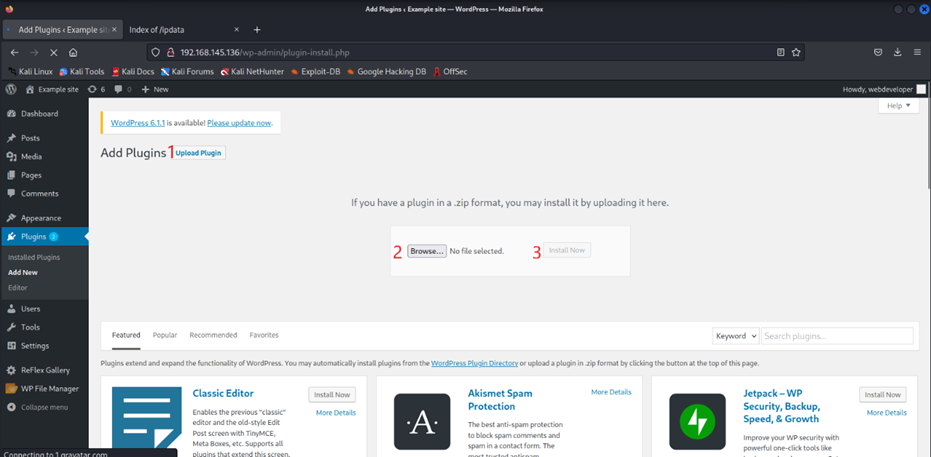931x457 pixels.
Task: Click the Firefox back arrow
Action: coord(15,52)
